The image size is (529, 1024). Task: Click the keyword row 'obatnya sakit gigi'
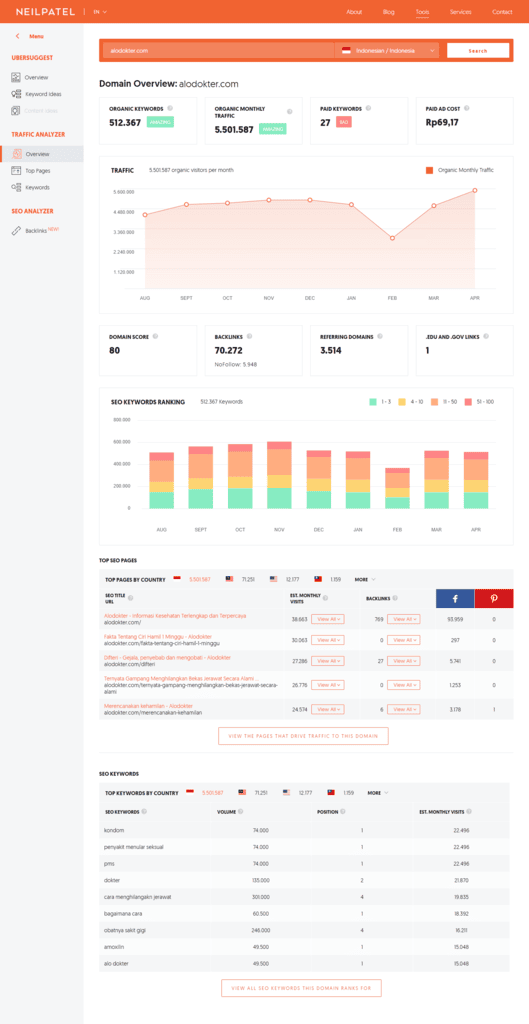pyautogui.click(x=306, y=930)
